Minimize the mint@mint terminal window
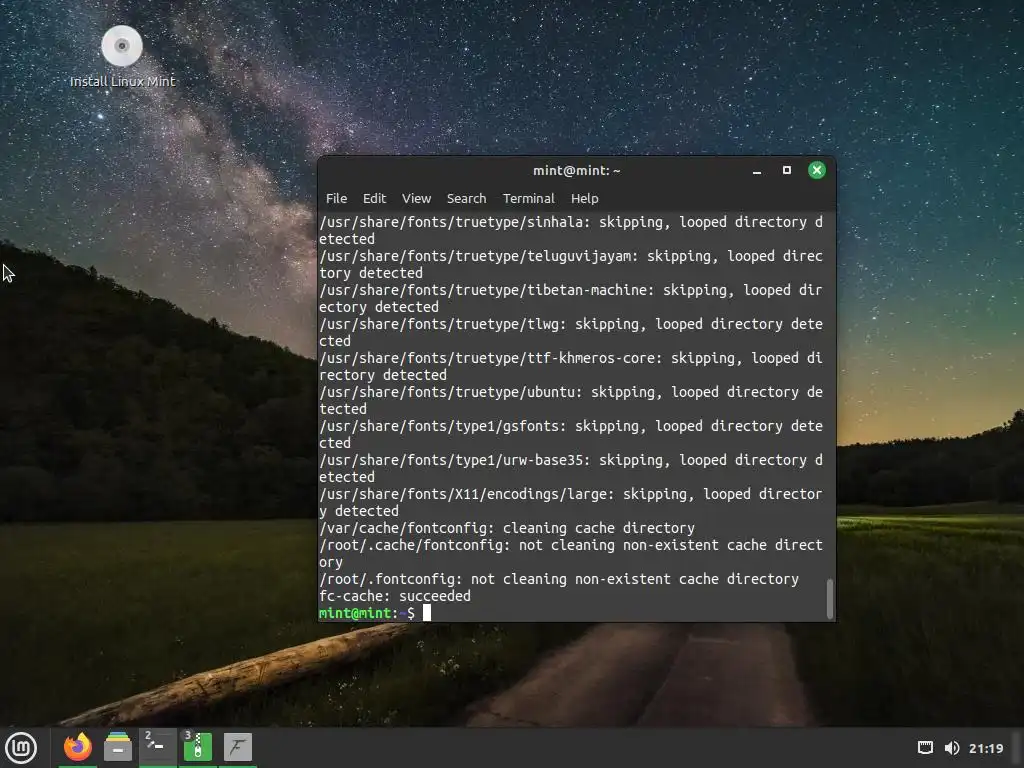The image size is (1024, 768). (757, 170)
